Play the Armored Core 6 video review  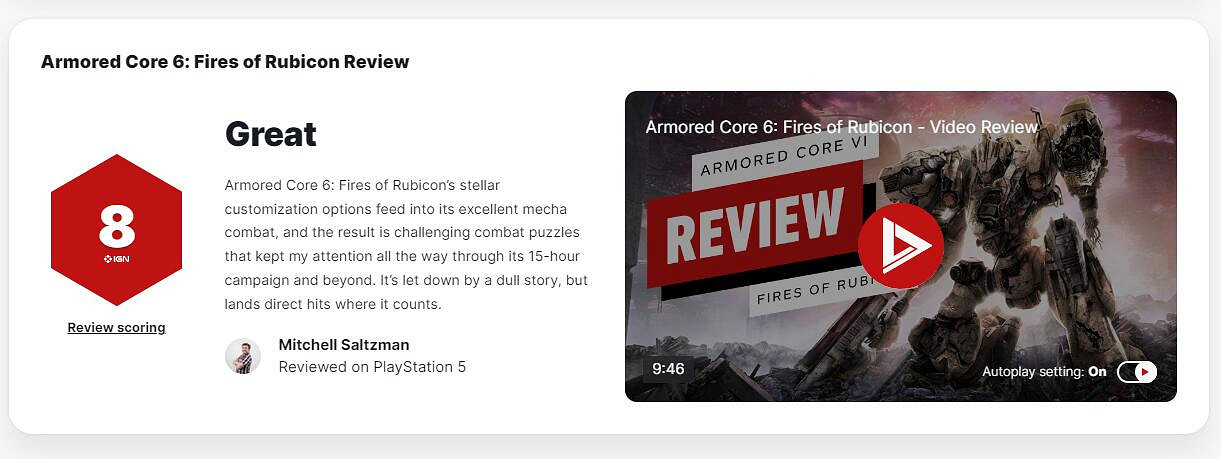tap(900, 246)
